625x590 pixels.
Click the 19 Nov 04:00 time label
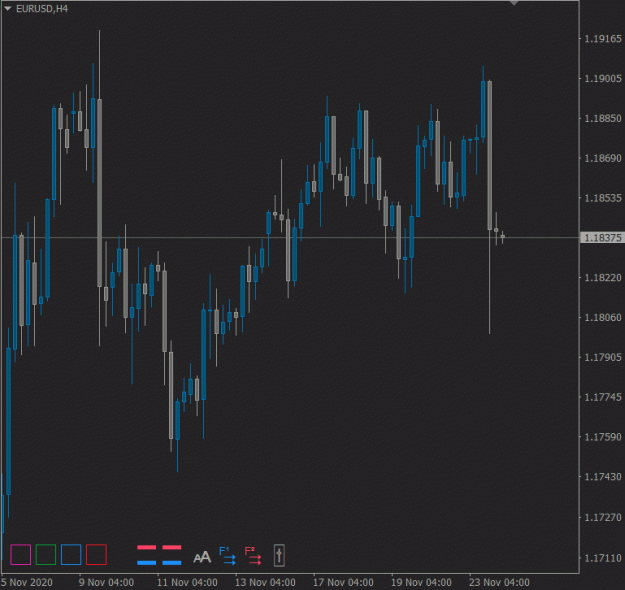[421, 582]
